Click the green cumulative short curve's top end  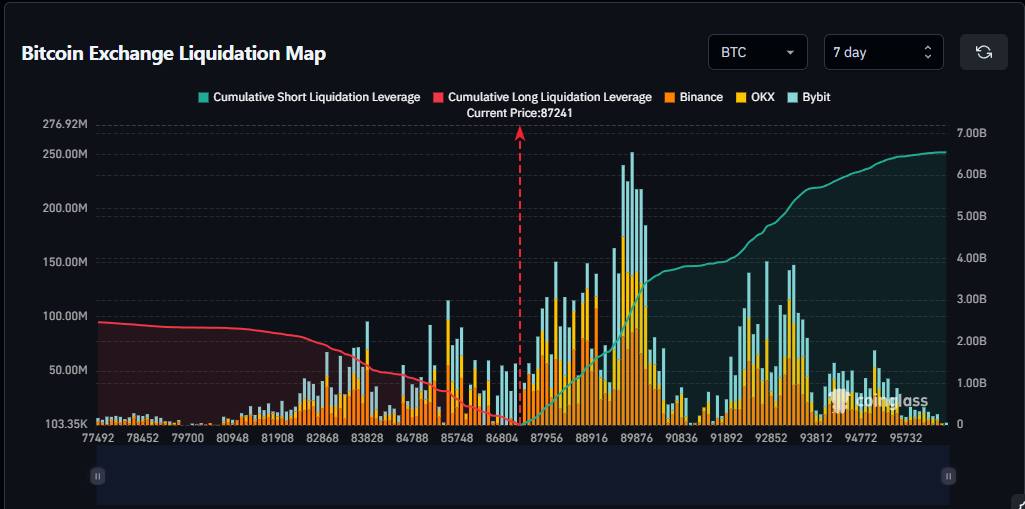pos(943,153)
